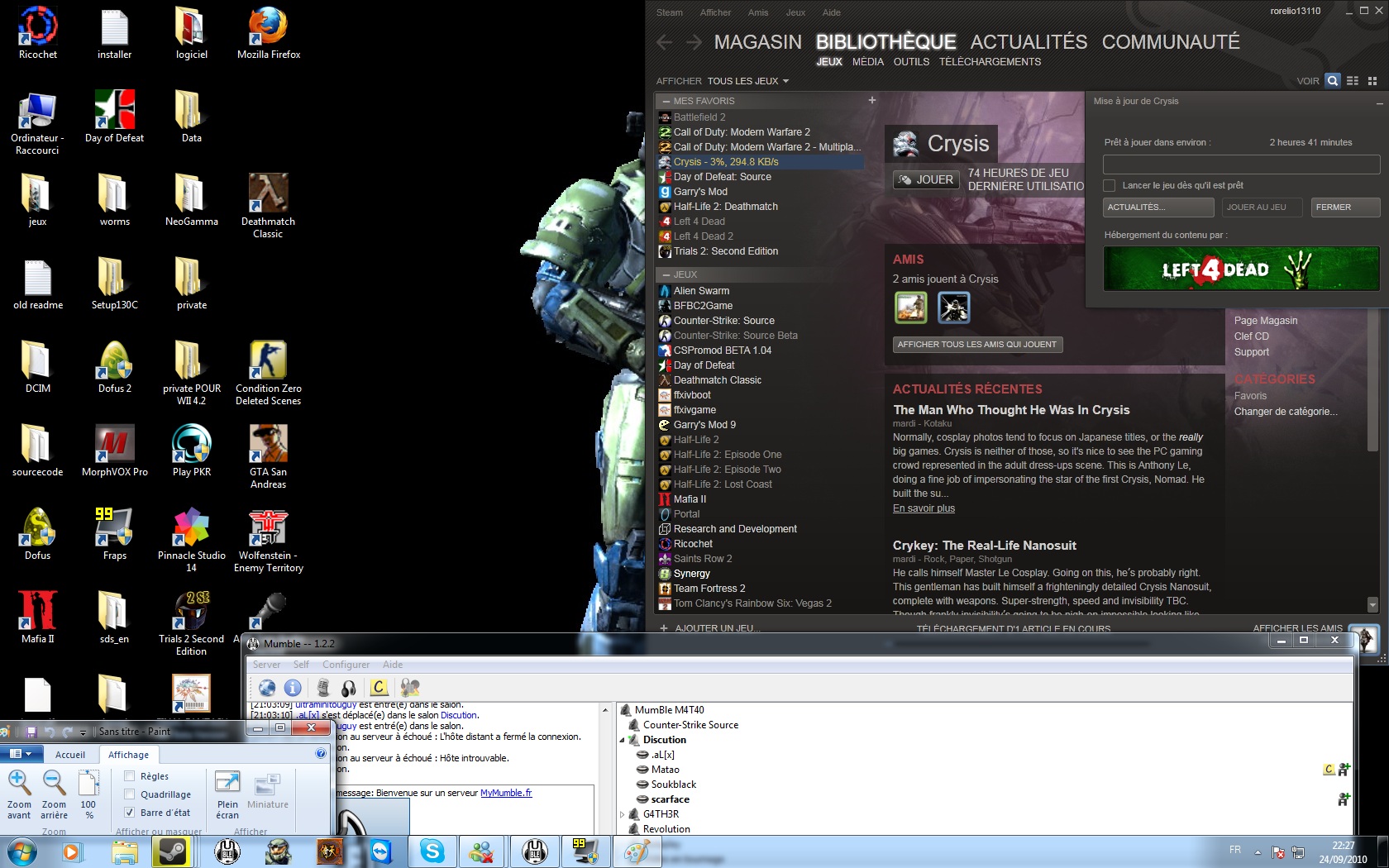The image size is (1389, 868).
Task: Click Left 4 Dead banner in update dialog
Action: pos(1241,269)
